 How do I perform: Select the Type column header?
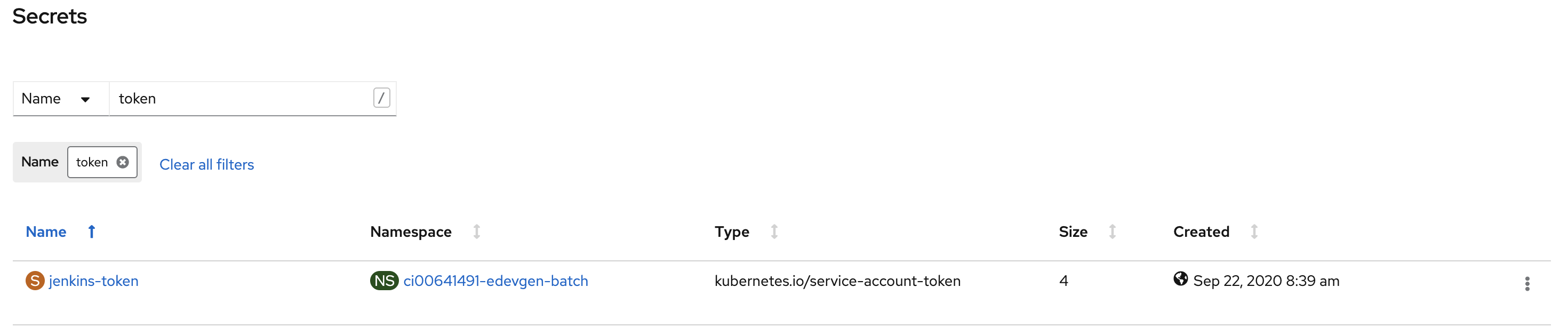tap(732, 232)
